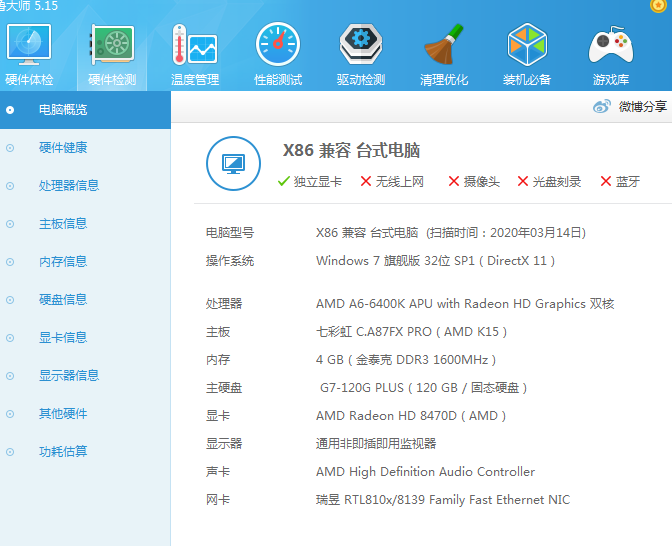Open the 游戏库 gamepad icon
The image size is (672, 546).
click(x=611, y=45)
